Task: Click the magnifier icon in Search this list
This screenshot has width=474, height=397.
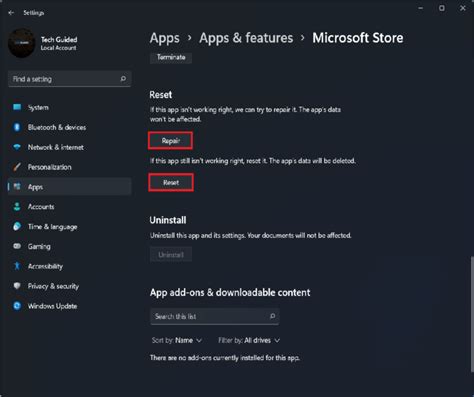Action: (272, 316)
